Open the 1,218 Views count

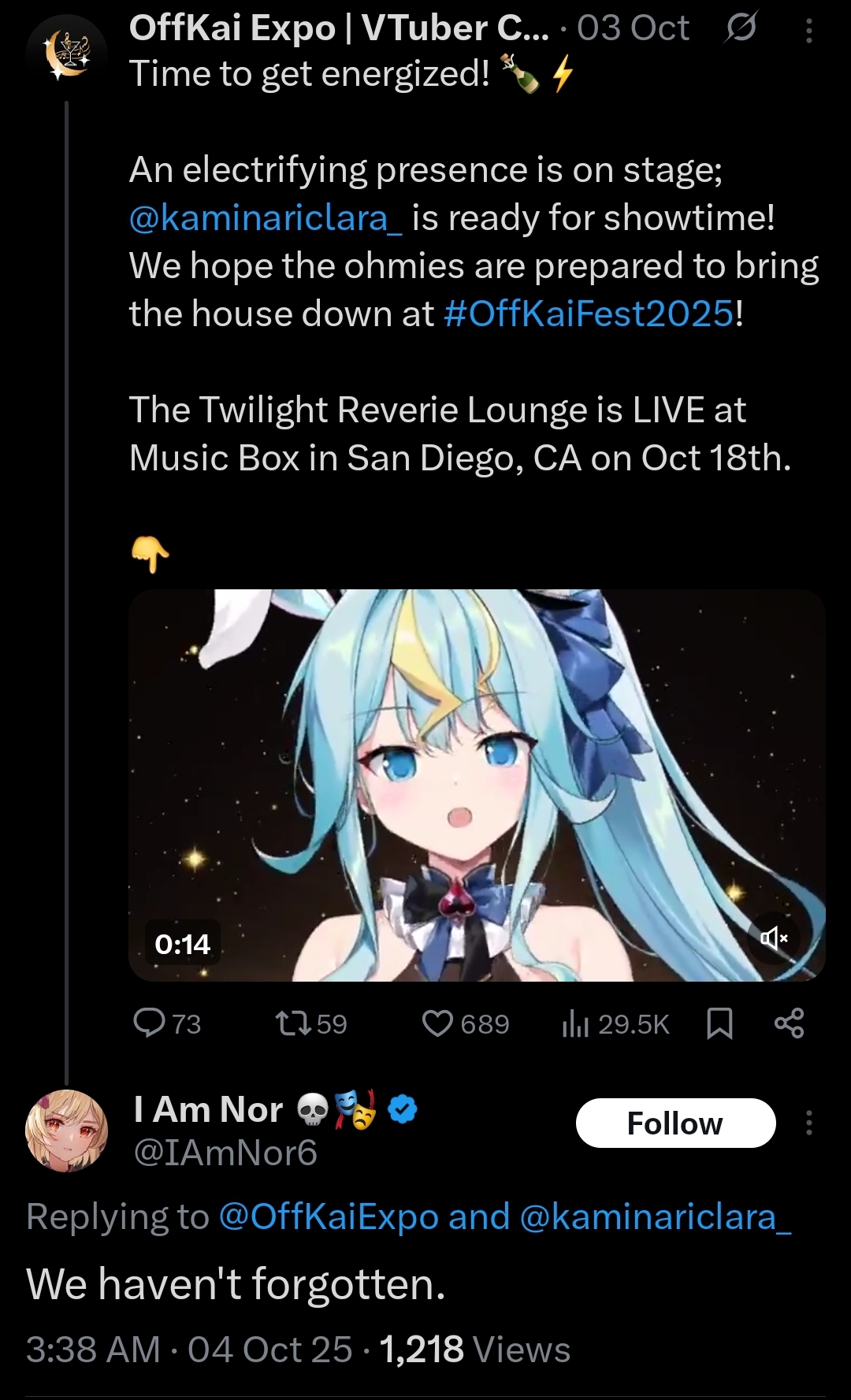click(x=474, y=1350)
